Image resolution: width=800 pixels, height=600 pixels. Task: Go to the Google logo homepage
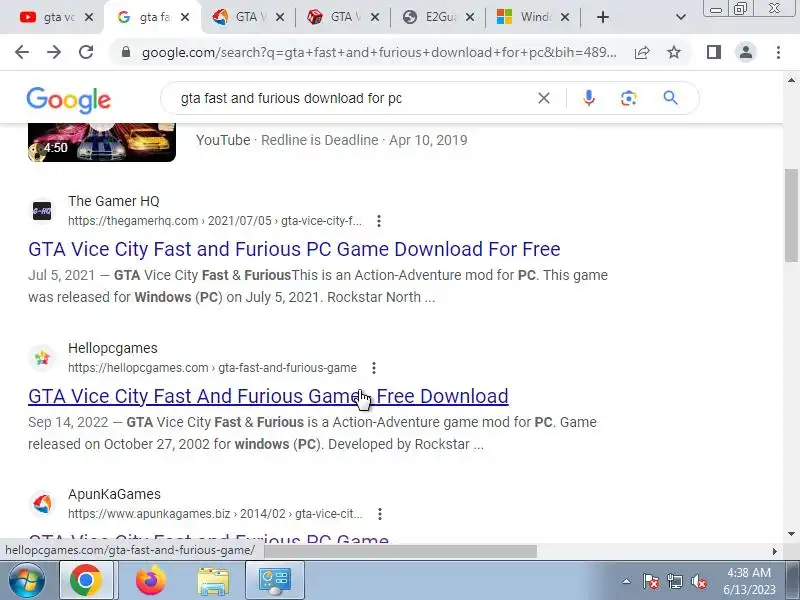[x=68, y=100]
